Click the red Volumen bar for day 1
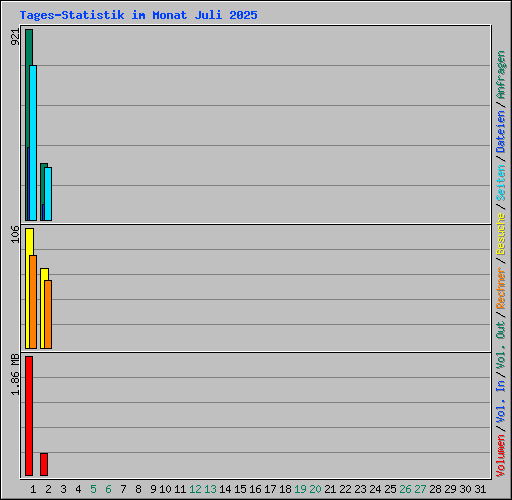Screen dimensions: 512x500 29,416
